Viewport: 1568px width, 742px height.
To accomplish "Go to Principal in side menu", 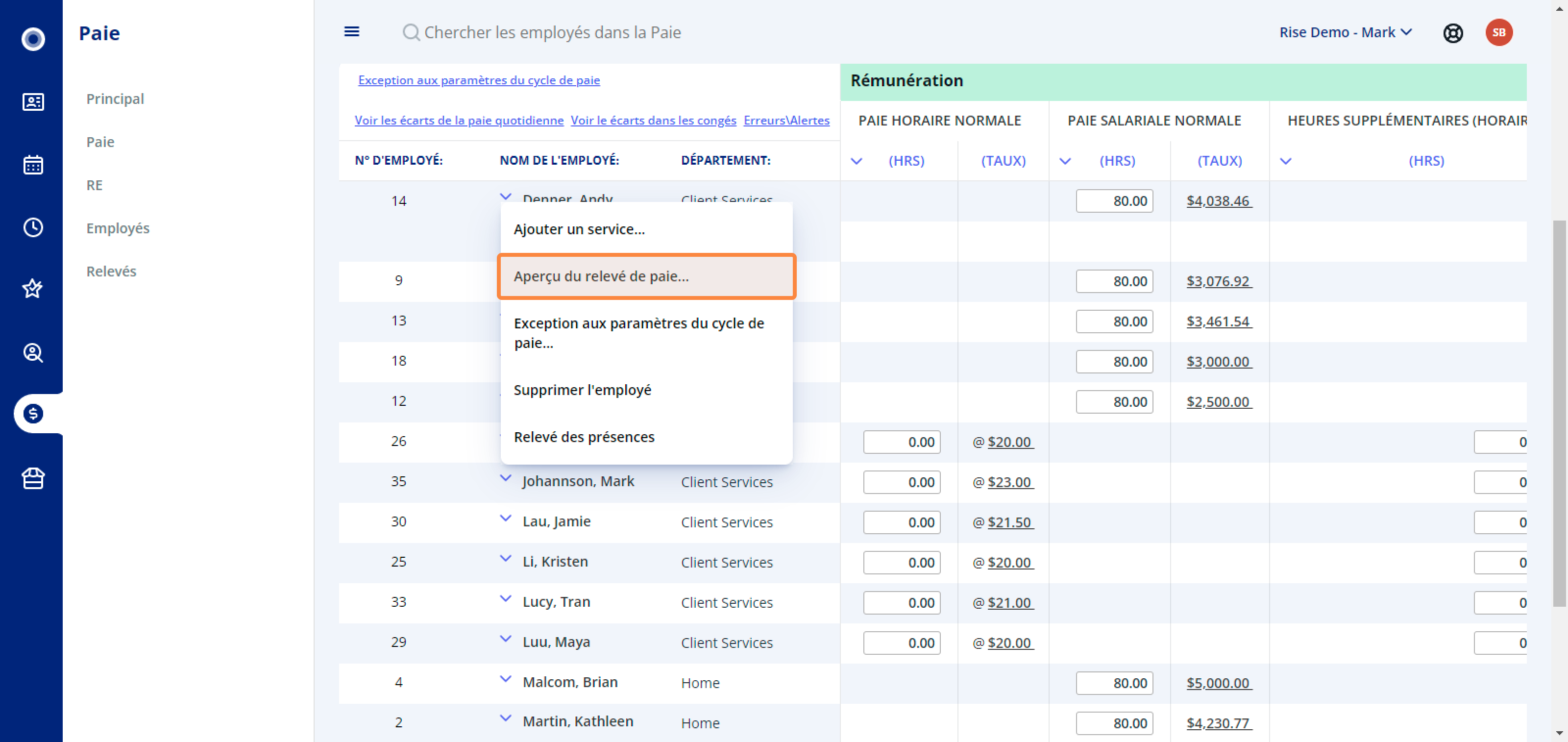I will tap(115, 99).
